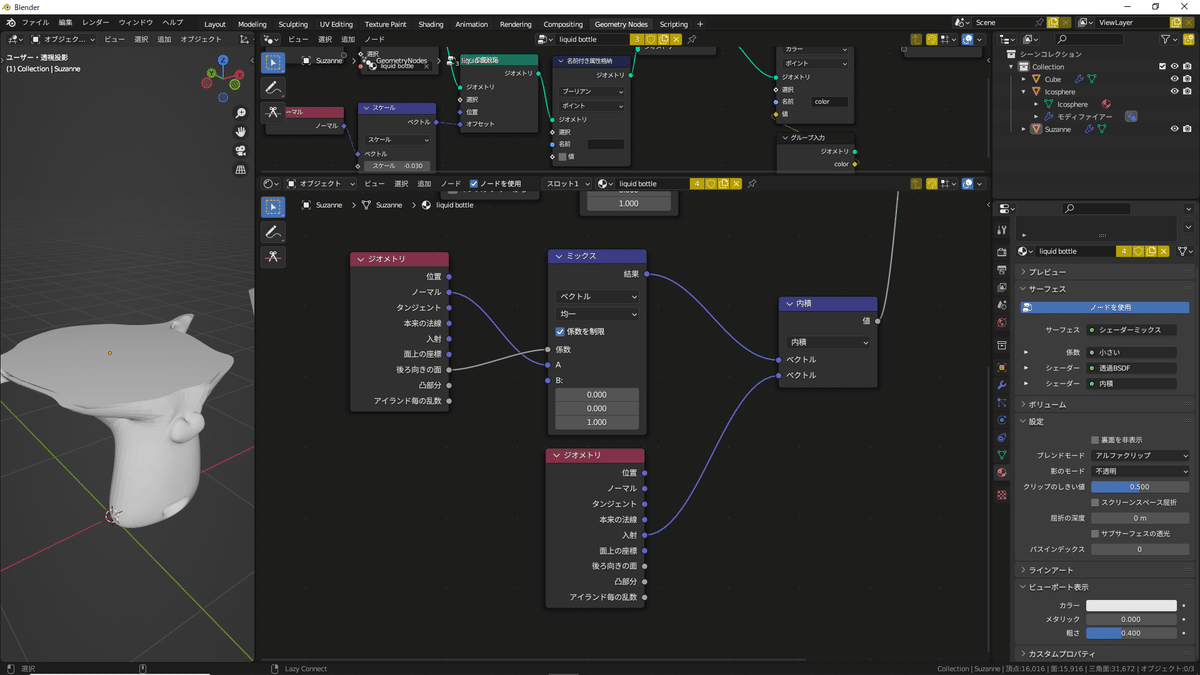The height and width of the screenshot is (675, 1200).
Task: Enable the 裏面を非表示 checkbox
Action: [1095, 440]
